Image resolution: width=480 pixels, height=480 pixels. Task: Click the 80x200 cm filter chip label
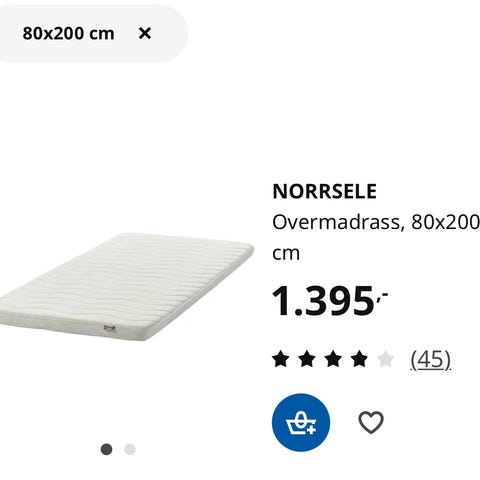68,33
